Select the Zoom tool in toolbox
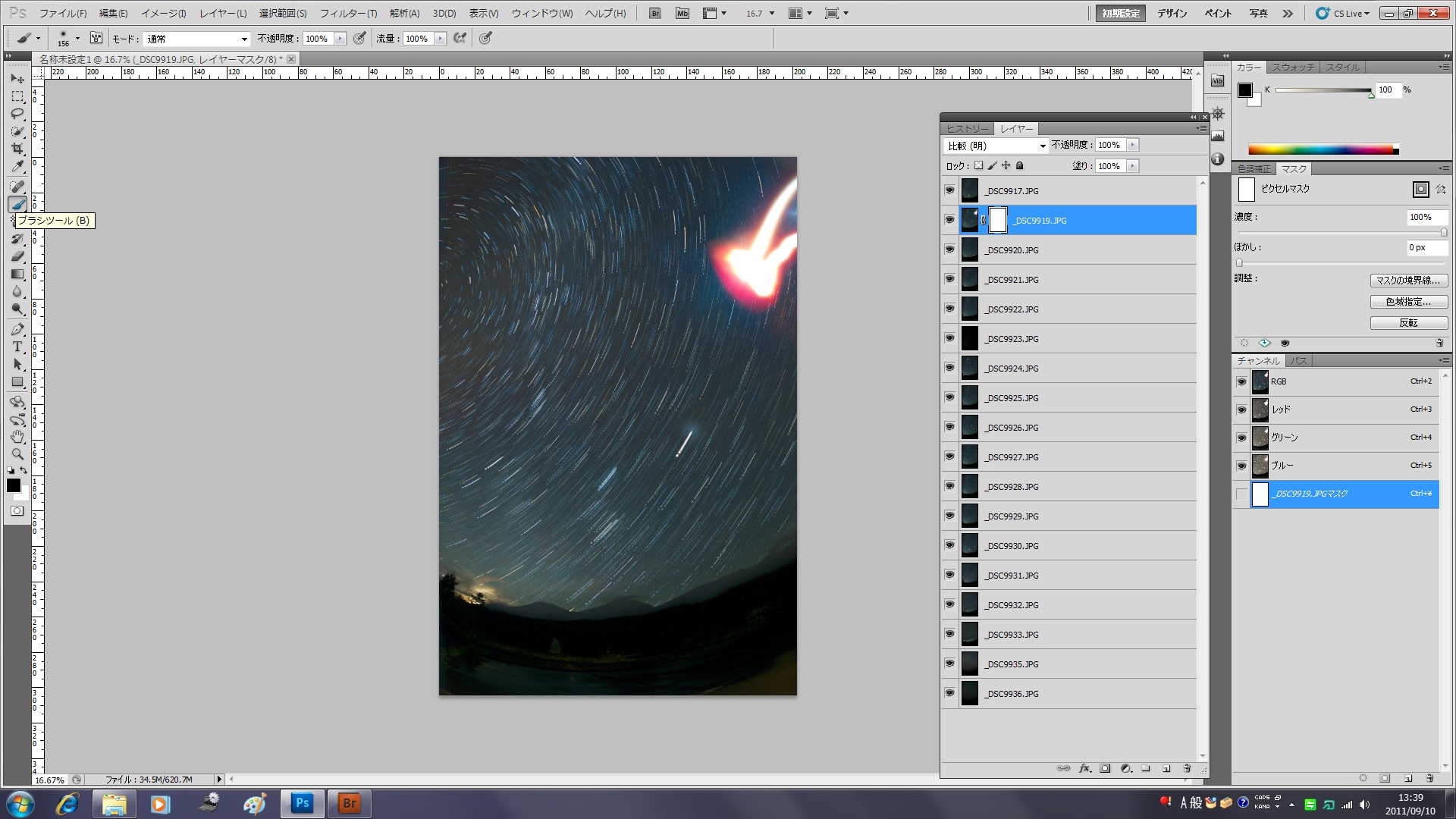 click(x=17, y=454)
